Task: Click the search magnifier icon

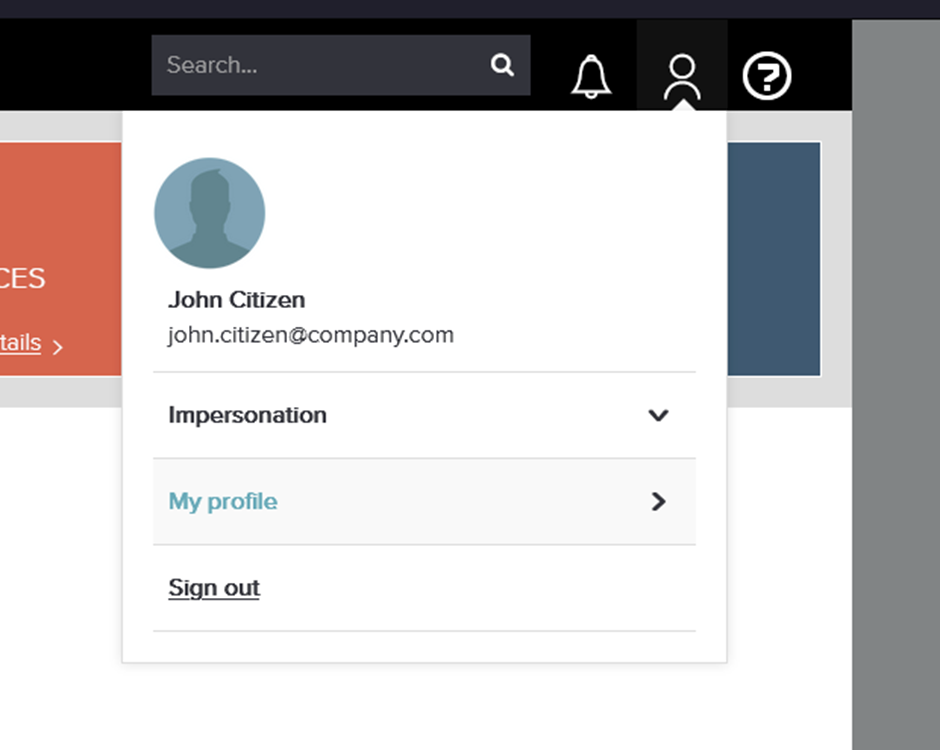Action: tap(502, 66)
